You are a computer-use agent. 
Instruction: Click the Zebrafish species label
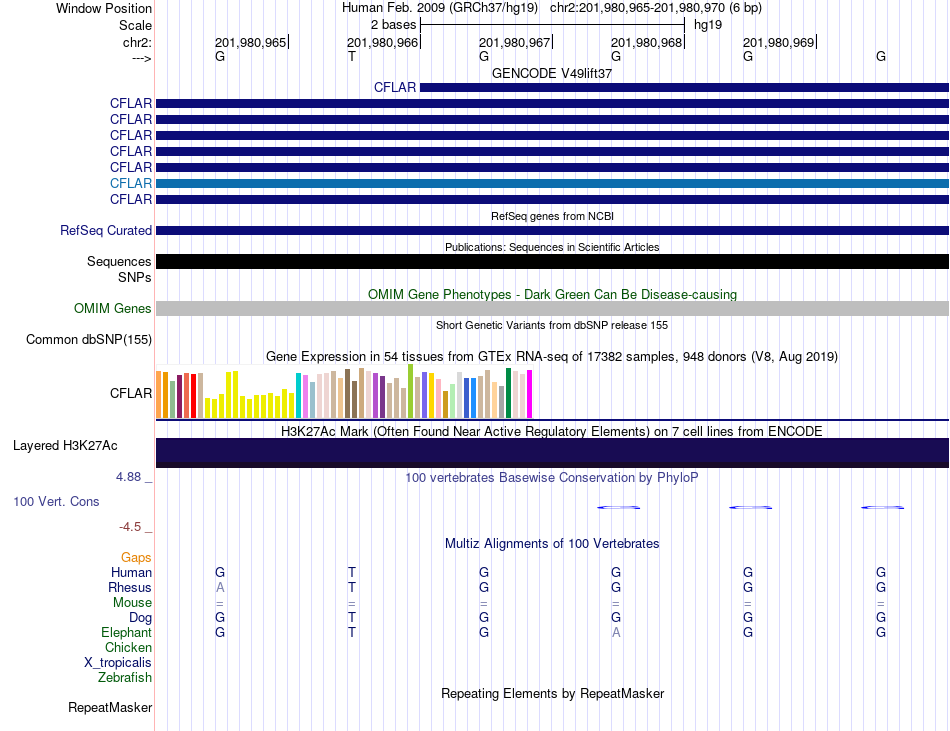pyautogui.click(x=125, y=677)
